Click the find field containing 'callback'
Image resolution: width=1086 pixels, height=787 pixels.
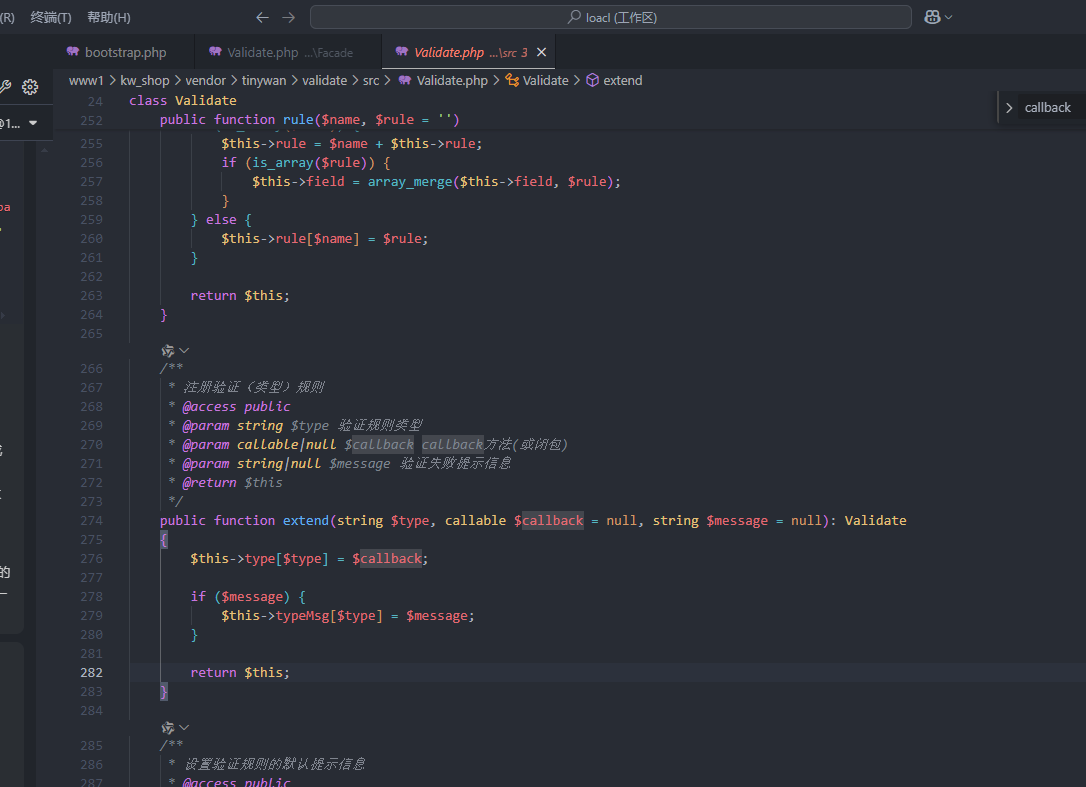point(1053,107)
